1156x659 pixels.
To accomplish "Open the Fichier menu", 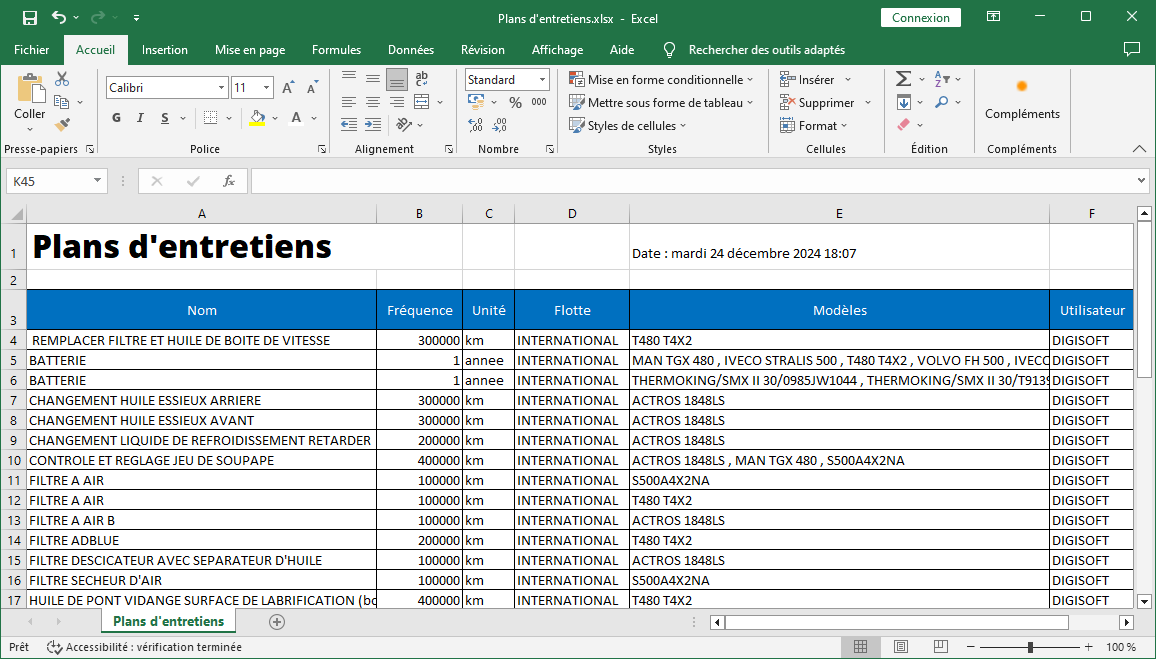I will coord(32,49).
